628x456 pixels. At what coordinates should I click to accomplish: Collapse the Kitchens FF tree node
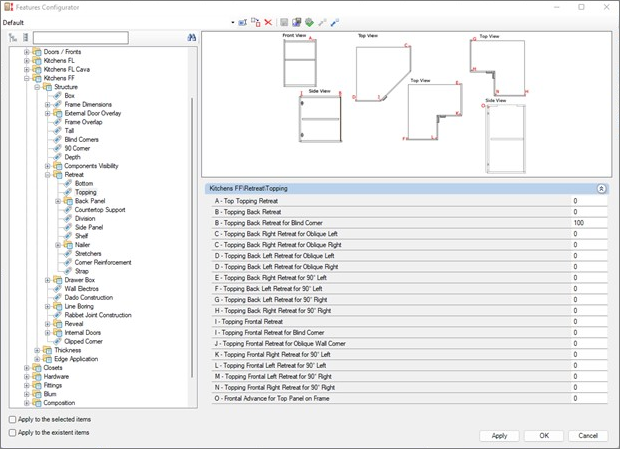tap(27, 77)
